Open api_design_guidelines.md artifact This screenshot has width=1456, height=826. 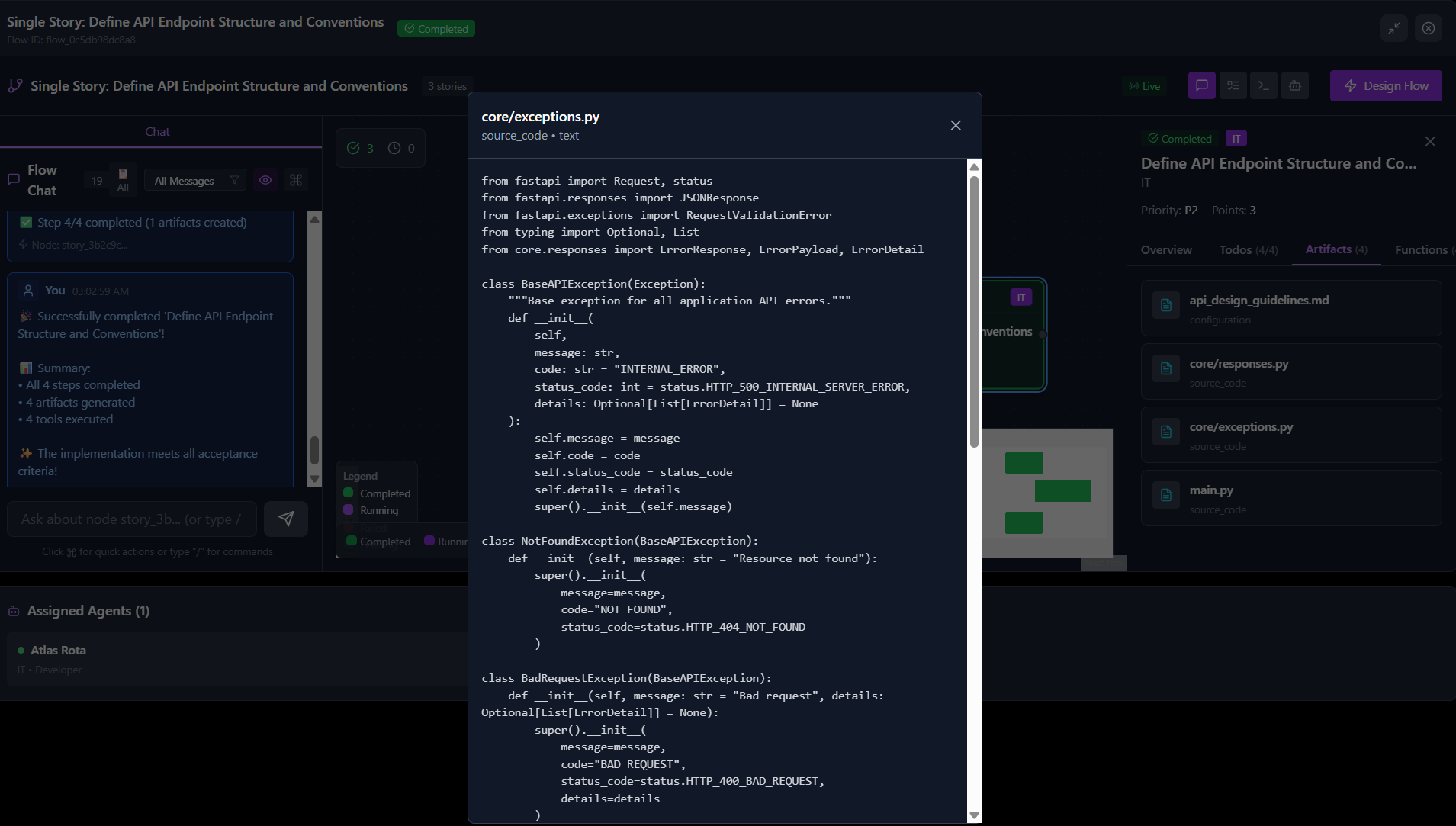(x=1291, y=308)
